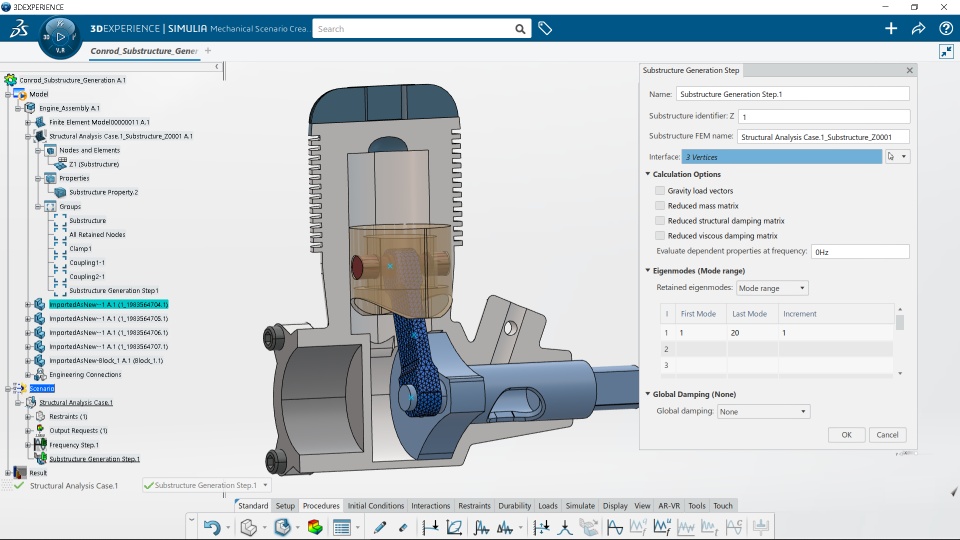Collapse the Eigenmodes (Mode range) section
The height and width of the screenshot is (540, 960).
click(648, 270)
